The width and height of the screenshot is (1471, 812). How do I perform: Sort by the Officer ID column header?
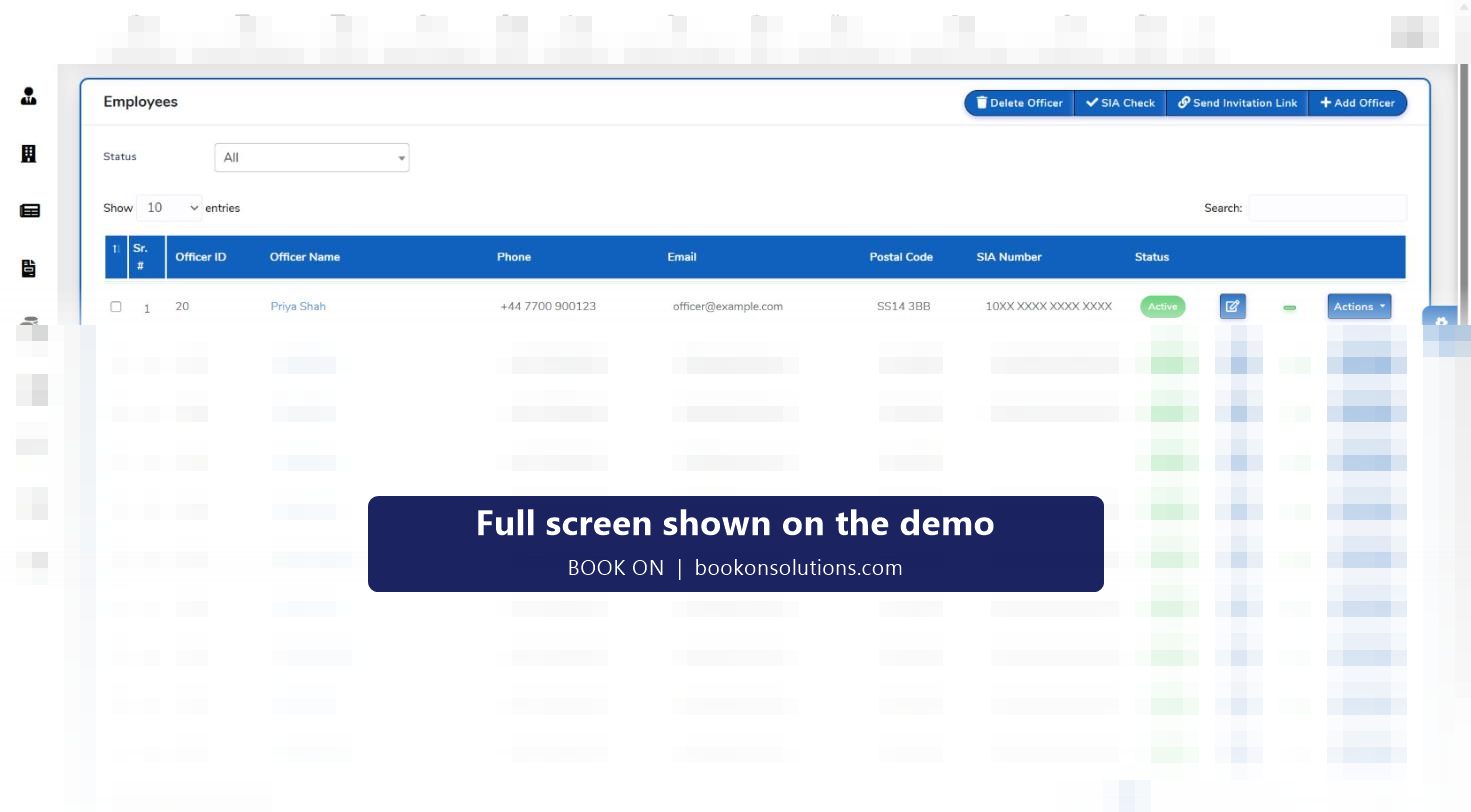click(201, 257)
